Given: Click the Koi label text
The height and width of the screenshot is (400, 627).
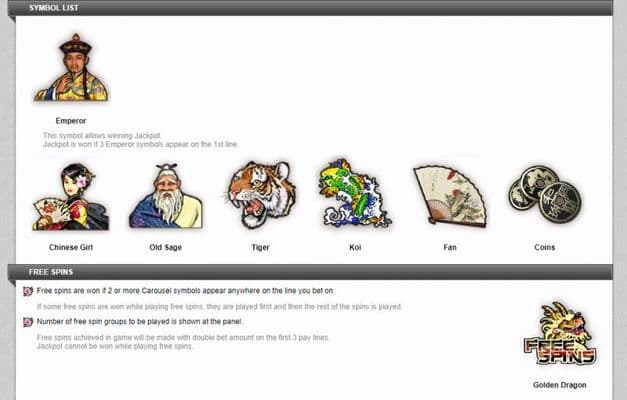Looking at the screenshot, I should (355, 247).
